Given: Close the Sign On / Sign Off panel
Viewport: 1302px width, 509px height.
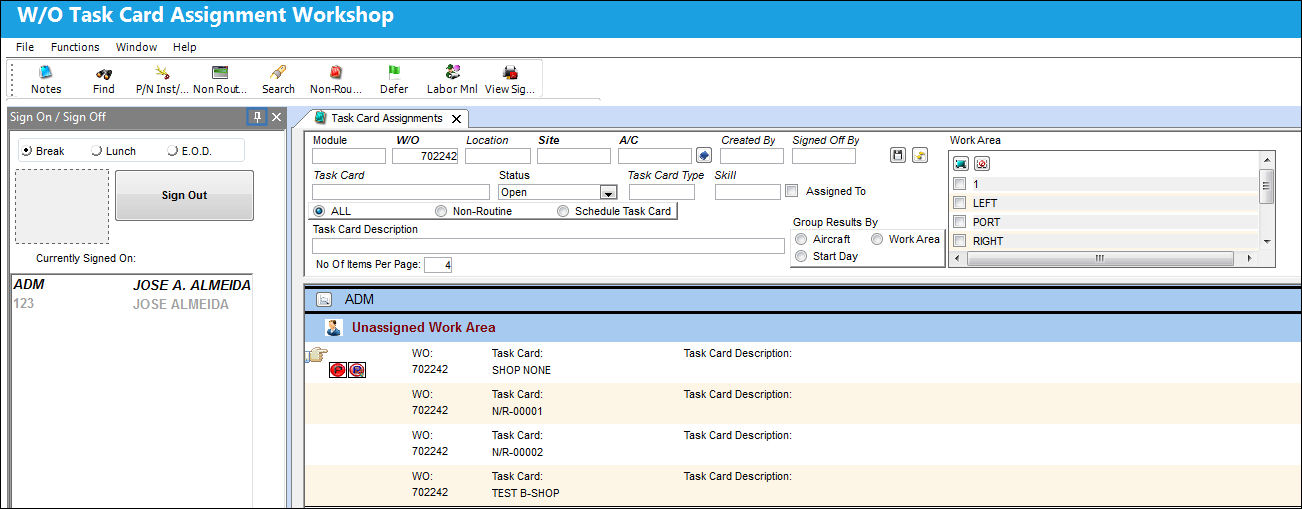Looking at the screenshot, I should pyautogui.click(x=277, y=117).
